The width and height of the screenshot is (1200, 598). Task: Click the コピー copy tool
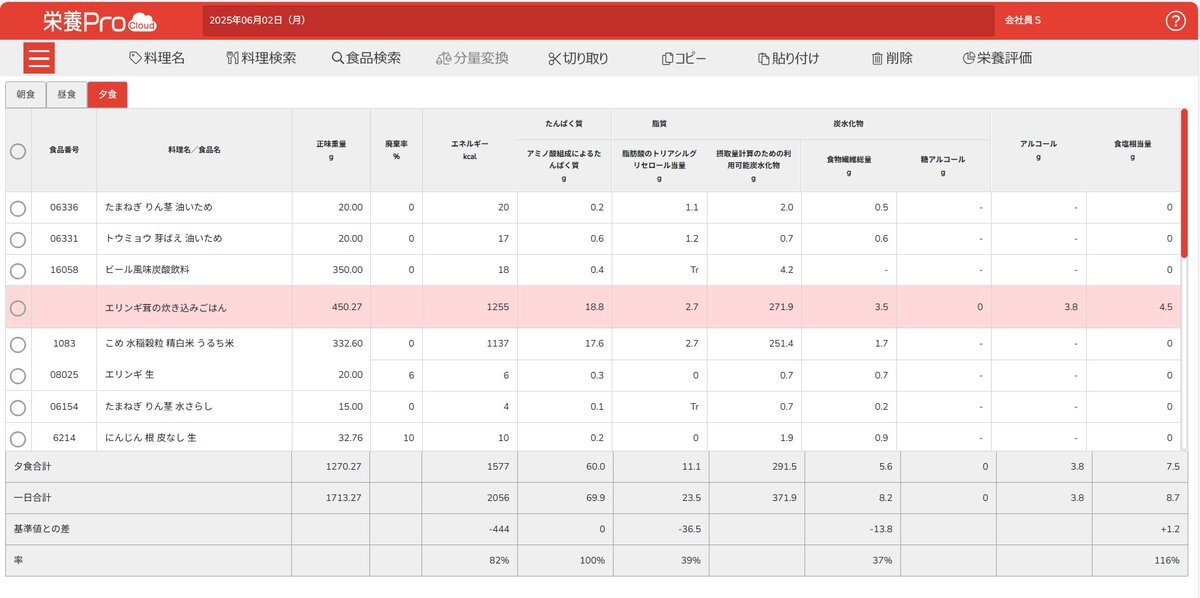pos(684,58)
